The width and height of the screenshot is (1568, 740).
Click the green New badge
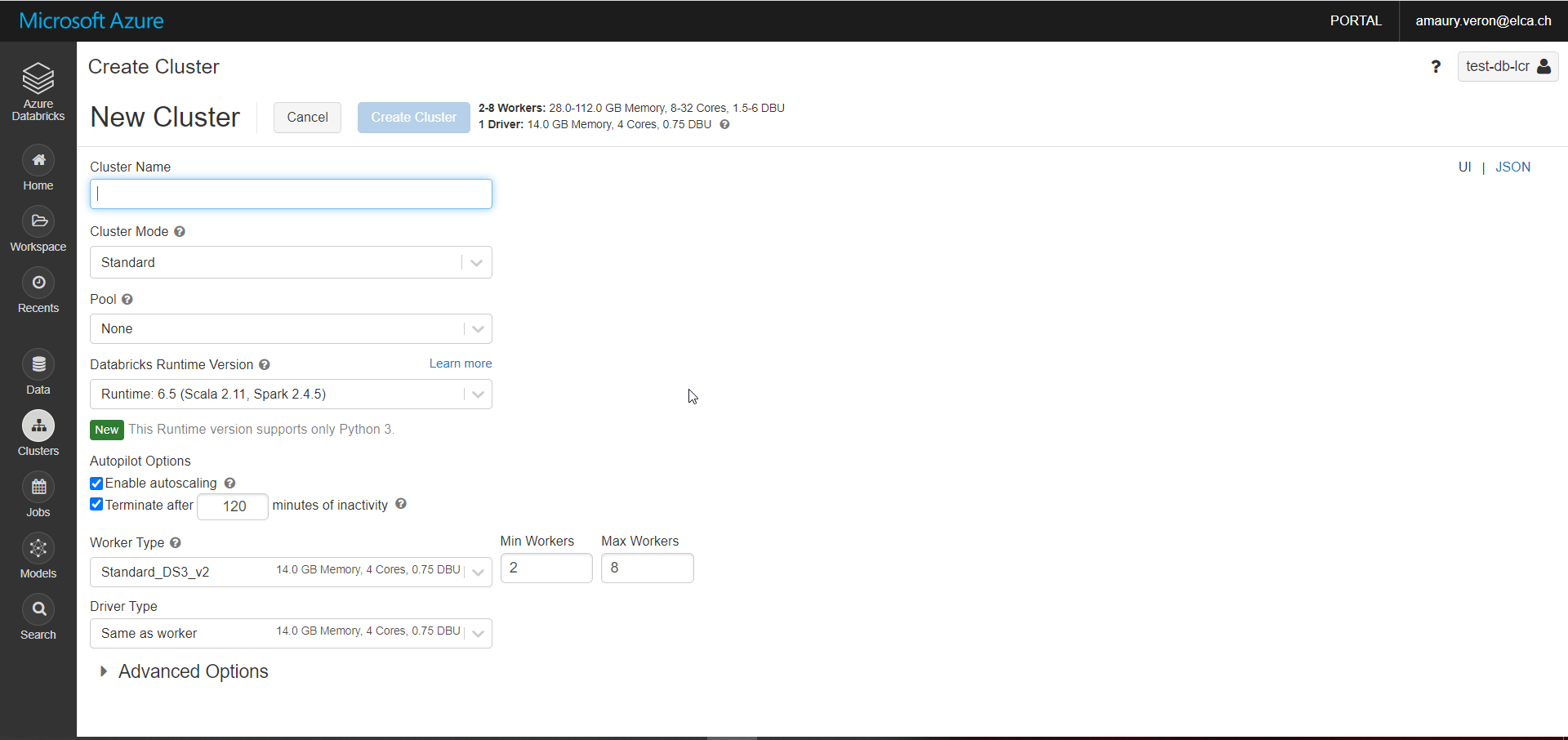107,430
